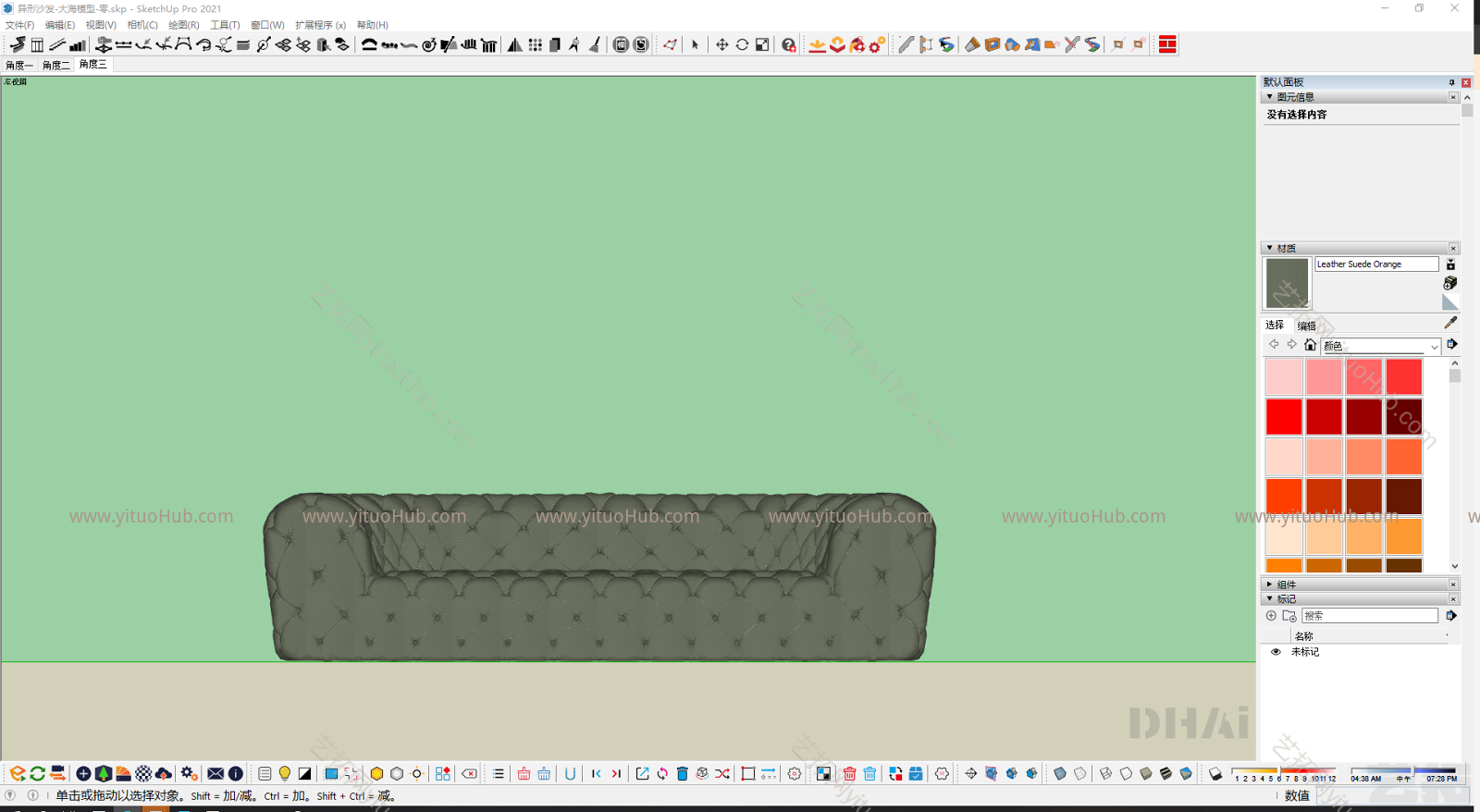Image resolution: width=1480 pixels, height=812 pixels.
Task: Click the checkered sphere icon in the bottom toolbar
Action: 143,773
